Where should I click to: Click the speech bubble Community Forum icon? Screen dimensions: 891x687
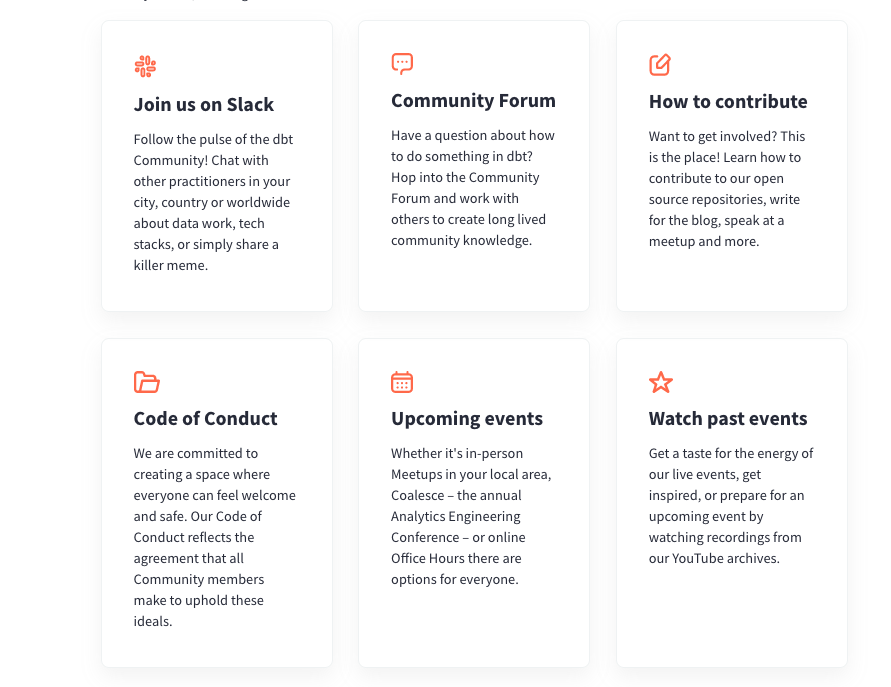pyautogui.click(x=401, y=63)
